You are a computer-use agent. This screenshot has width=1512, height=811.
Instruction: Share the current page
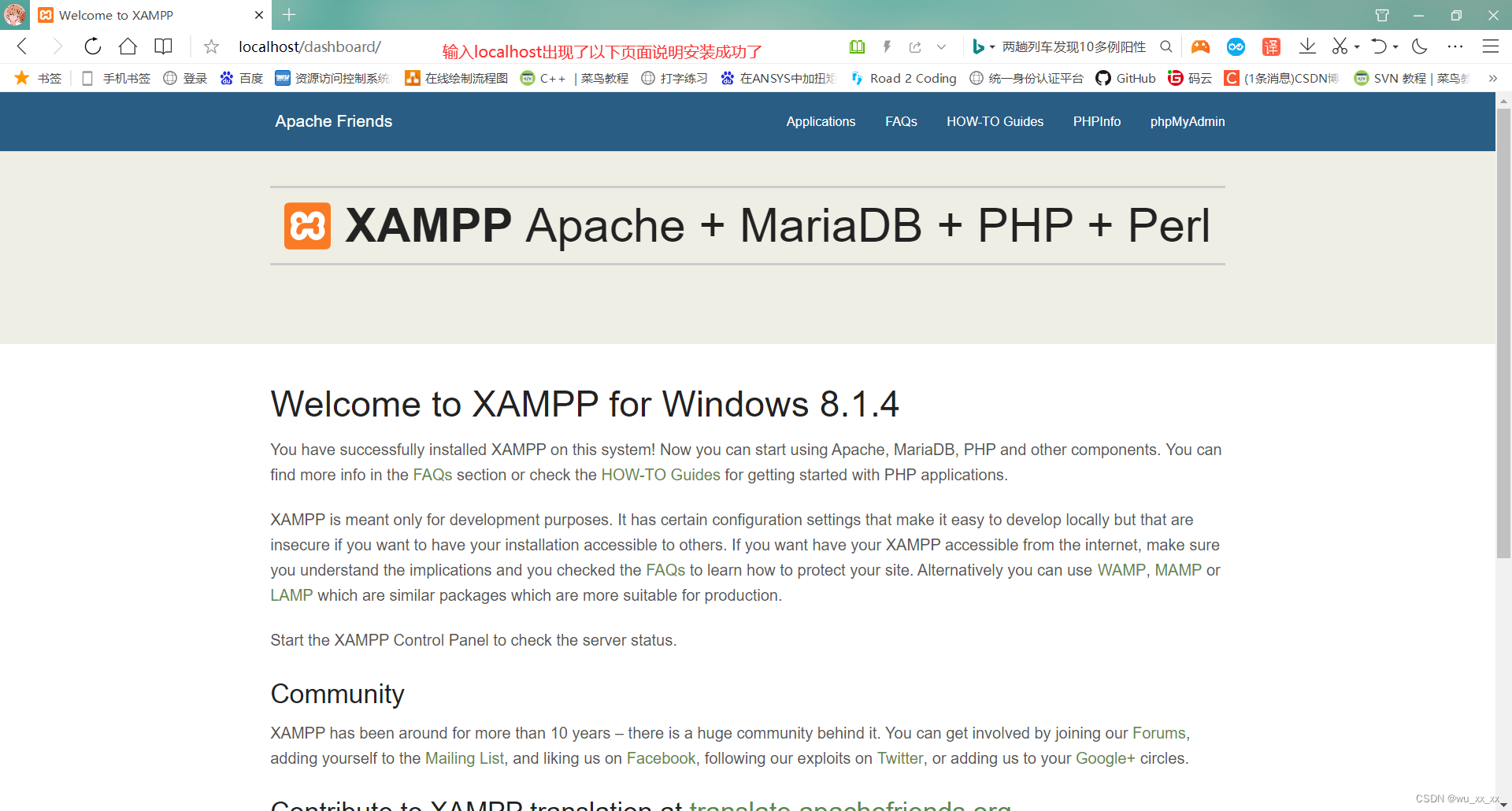pyautogui.click(x=914, y=46)
